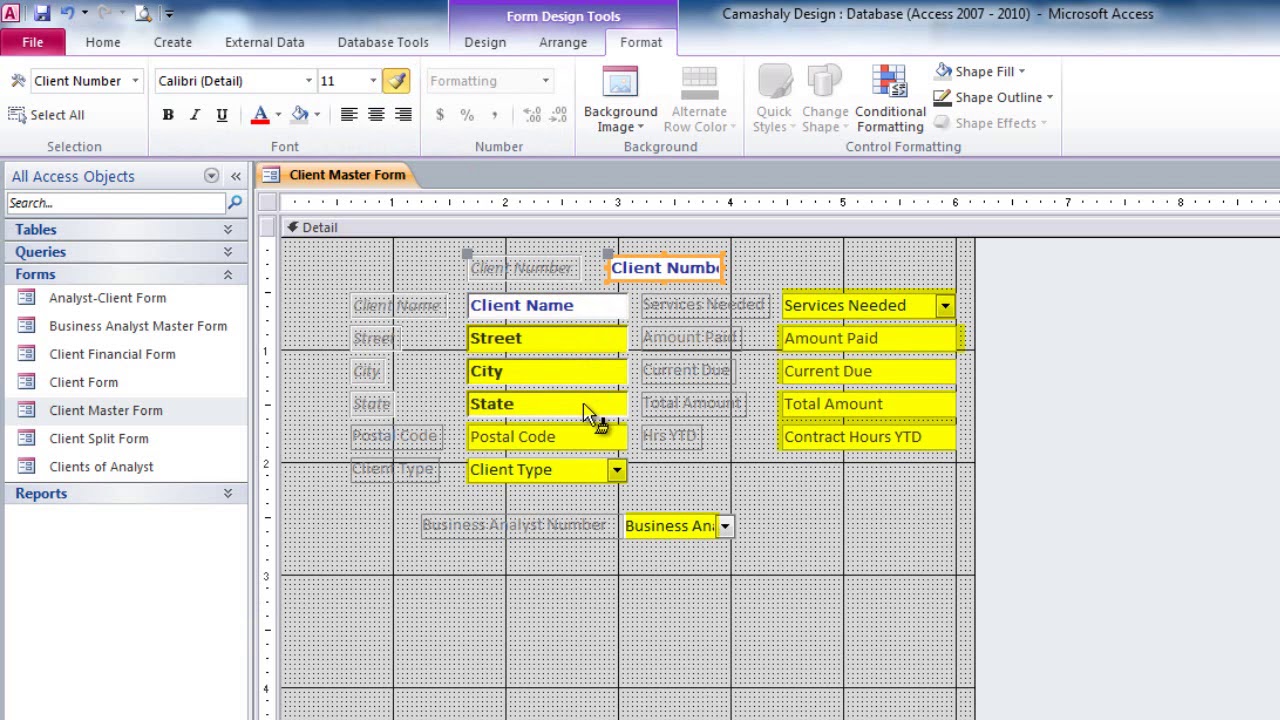Switch to Database Tools tab
This screenshot has height=720, width=1280.
383,42
